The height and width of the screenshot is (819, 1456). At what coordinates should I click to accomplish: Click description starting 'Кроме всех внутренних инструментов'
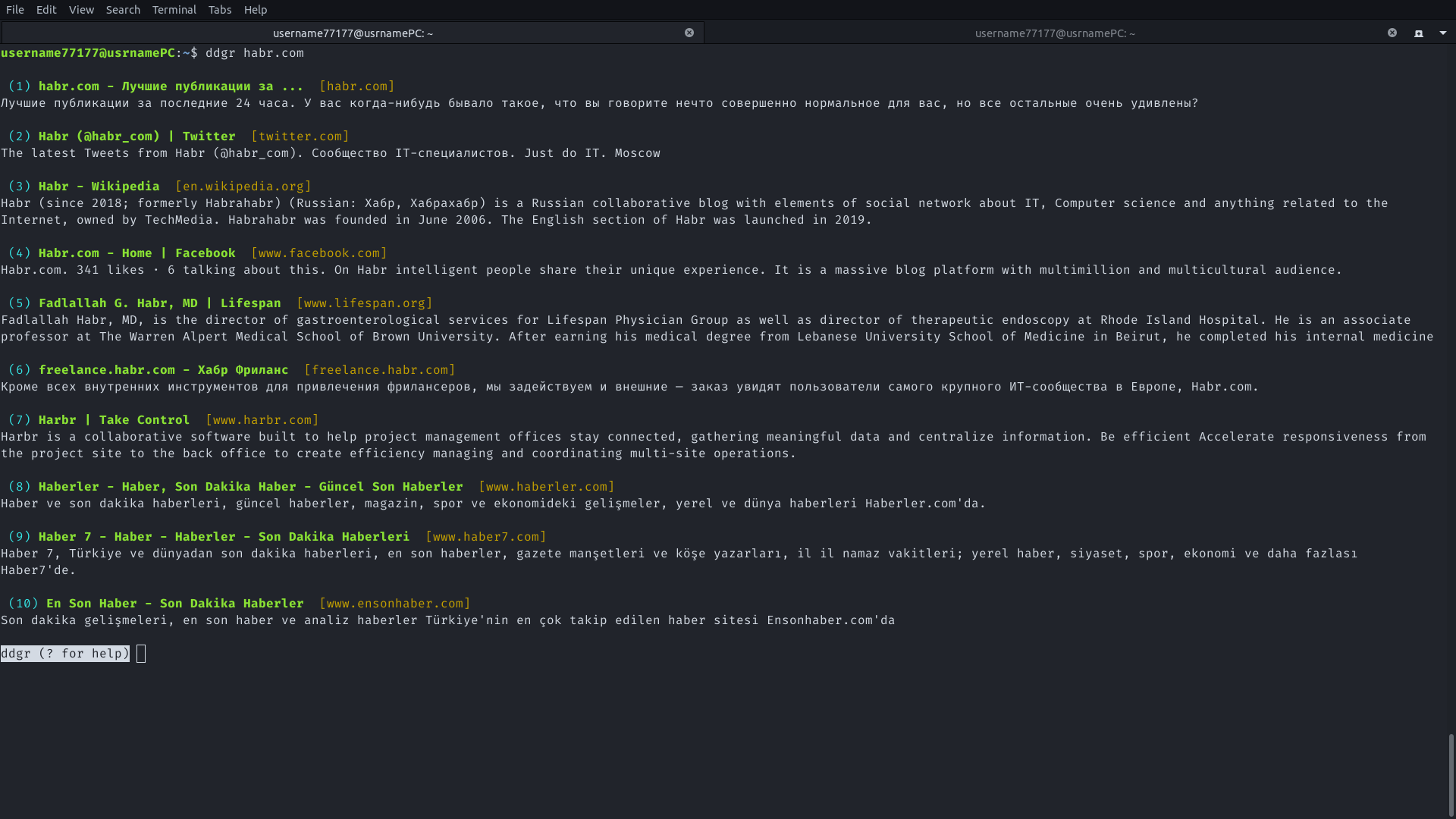630,387
